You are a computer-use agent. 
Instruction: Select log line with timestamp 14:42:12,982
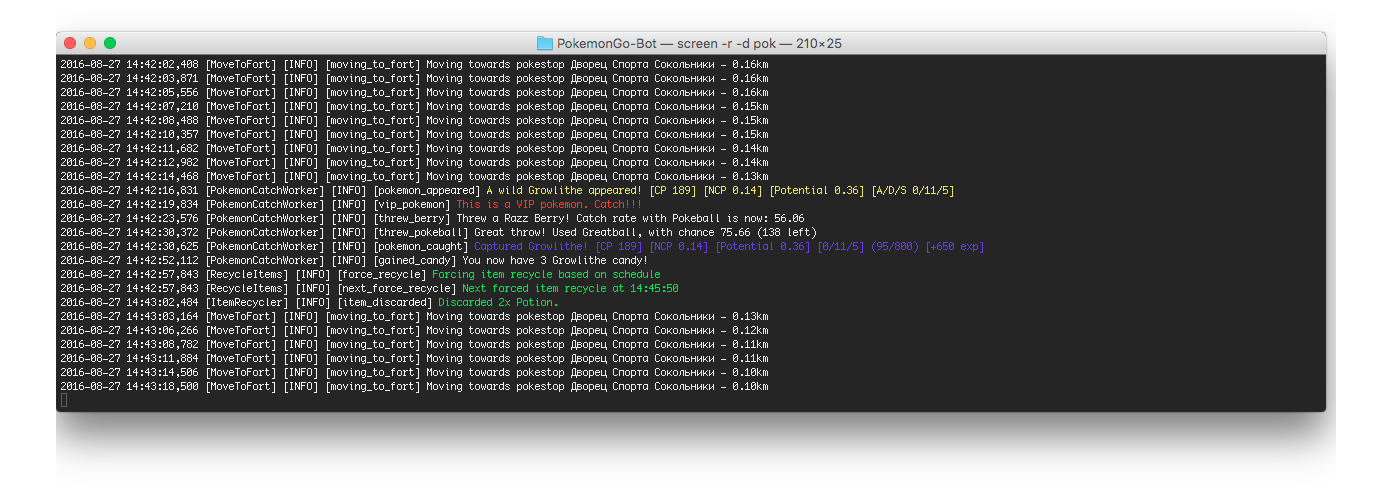414,162
